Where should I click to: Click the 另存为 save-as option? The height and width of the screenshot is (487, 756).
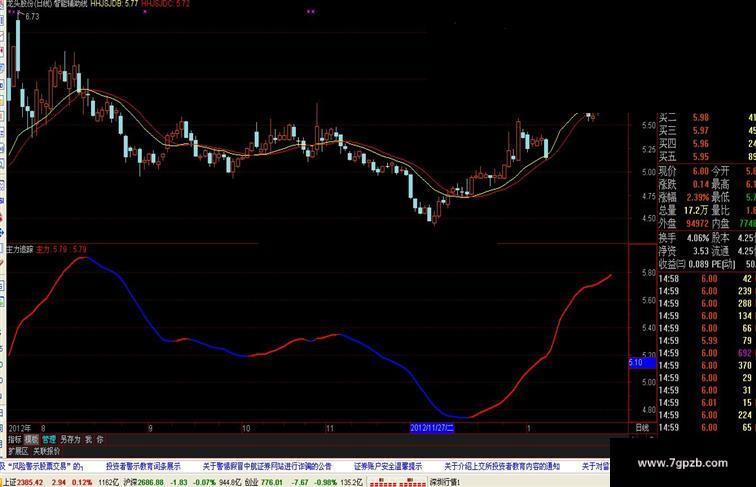point(70,439)
